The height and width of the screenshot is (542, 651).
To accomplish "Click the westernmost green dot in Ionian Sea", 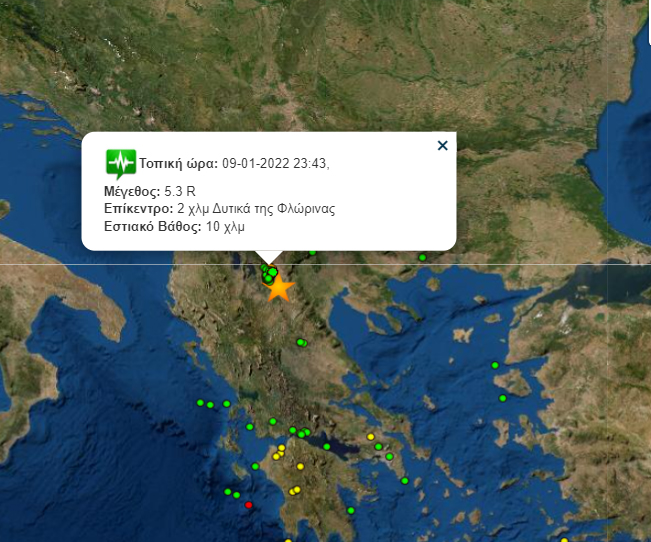I will point(200,402).
